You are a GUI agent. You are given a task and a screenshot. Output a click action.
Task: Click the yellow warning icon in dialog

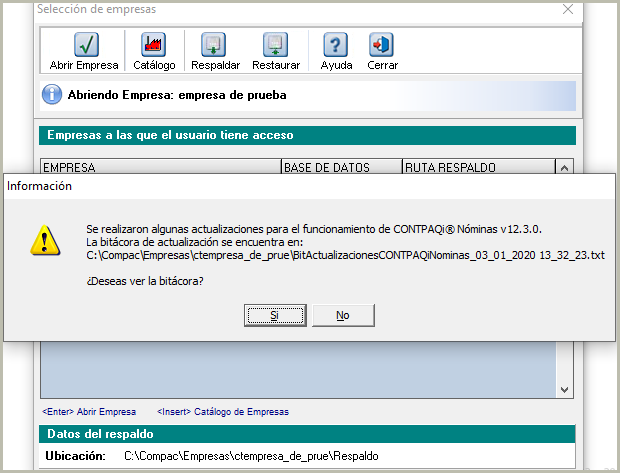click(45, 240)
